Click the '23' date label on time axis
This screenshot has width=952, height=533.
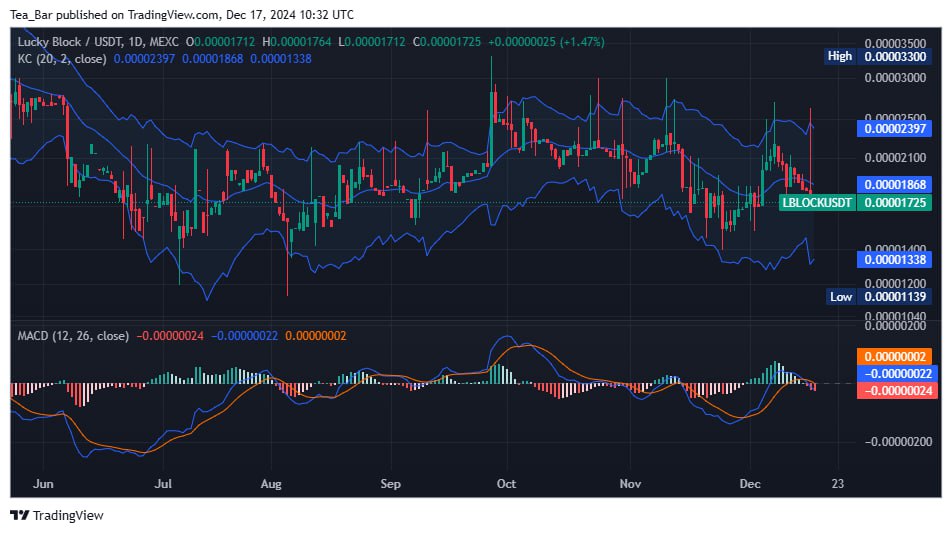[x=838, y=484]
